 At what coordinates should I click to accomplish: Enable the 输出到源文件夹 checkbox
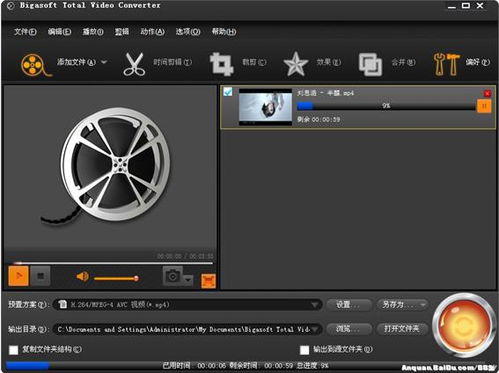coord(304,350)
